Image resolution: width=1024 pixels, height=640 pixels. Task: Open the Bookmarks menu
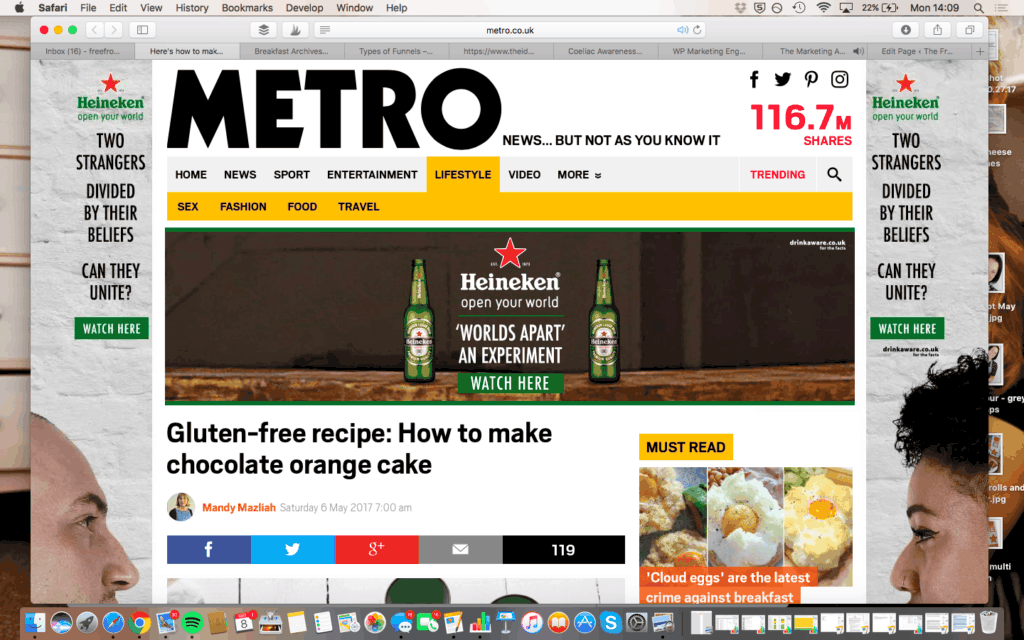point(247,8)
